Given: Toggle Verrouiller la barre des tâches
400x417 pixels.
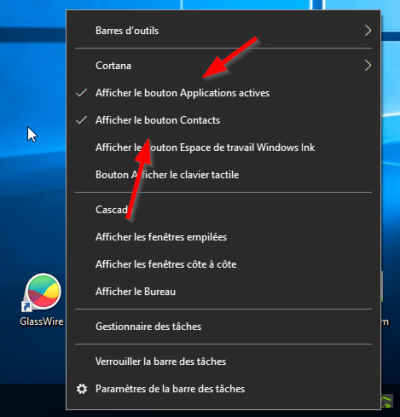Looking at the screenshot, I should (x=223, y=361).
